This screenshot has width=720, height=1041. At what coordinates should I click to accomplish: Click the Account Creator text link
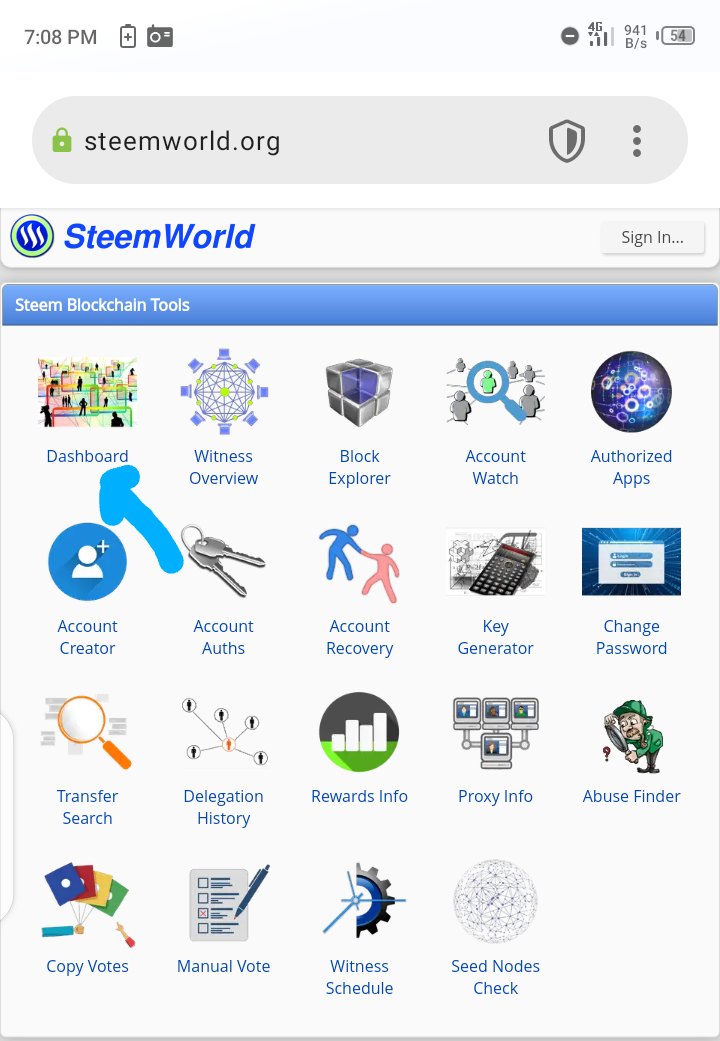pyautogui.click(x=87, y=637)
